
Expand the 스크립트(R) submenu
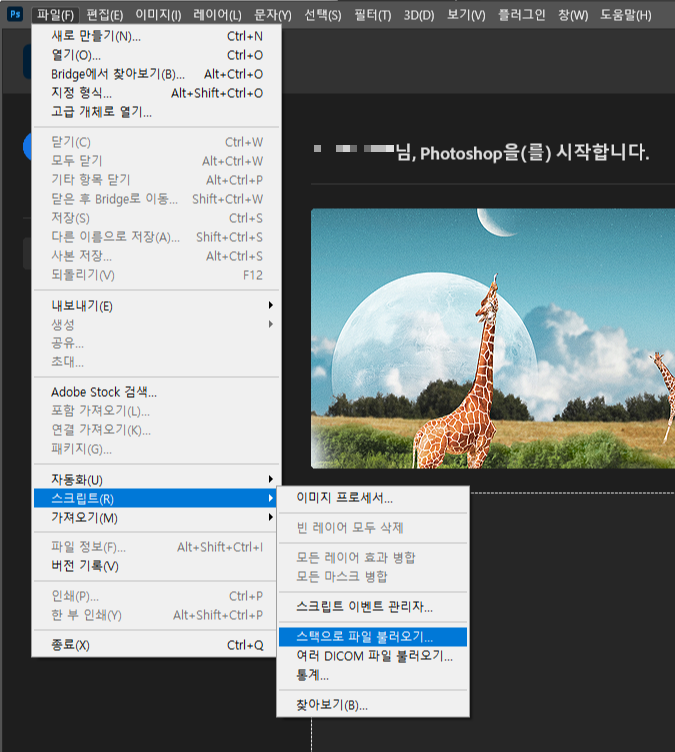(156, 498)
